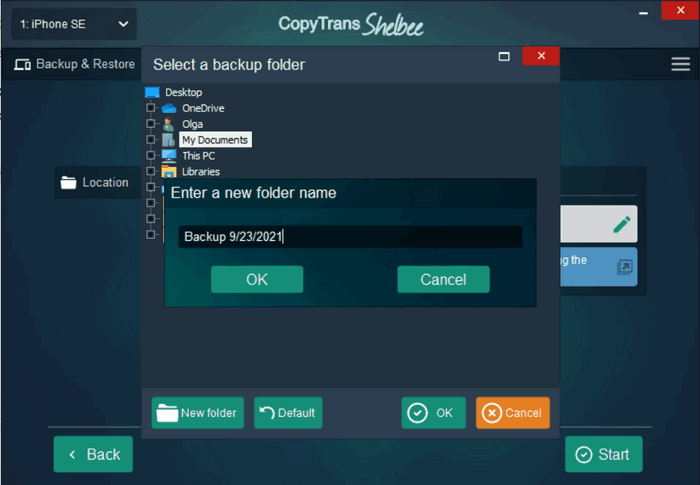Click the Olga user folder icon
The height and width of the screenshot is (485, 700).
point(168,124)
